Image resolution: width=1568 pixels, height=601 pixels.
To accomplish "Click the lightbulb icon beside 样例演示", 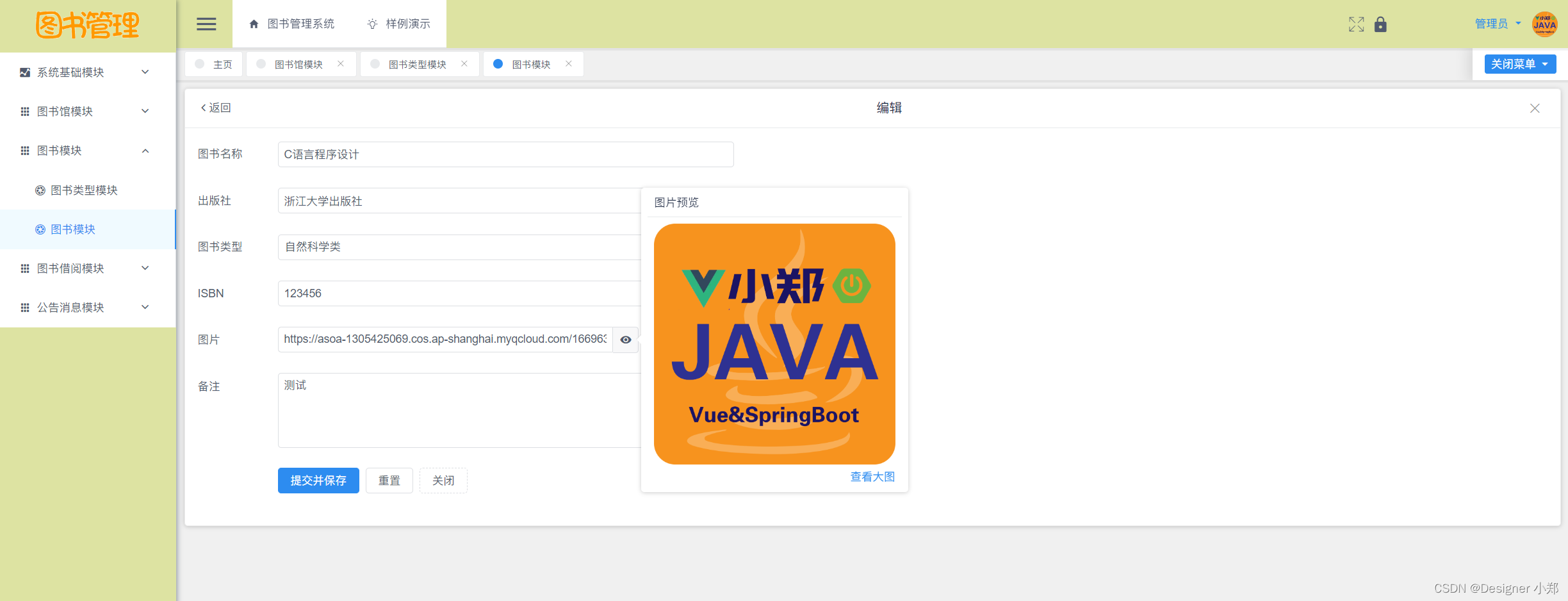I will coord(372,24).
